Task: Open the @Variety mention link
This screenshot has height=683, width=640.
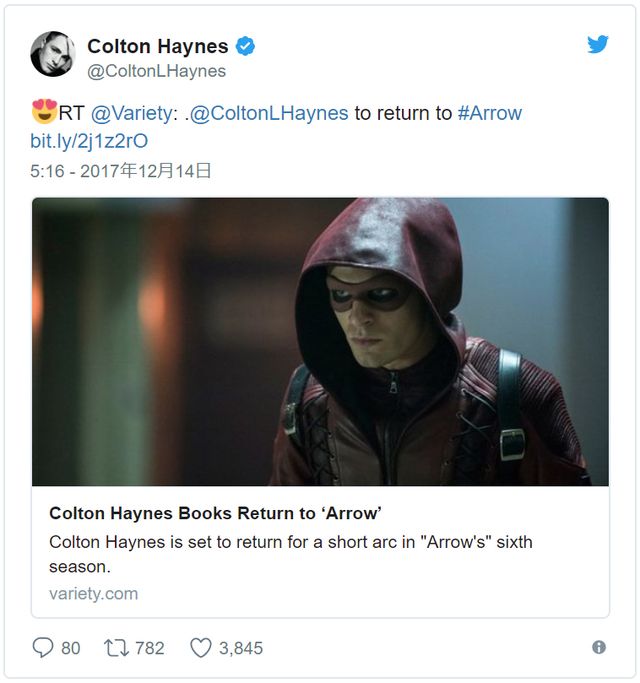Action: (132, 113)
